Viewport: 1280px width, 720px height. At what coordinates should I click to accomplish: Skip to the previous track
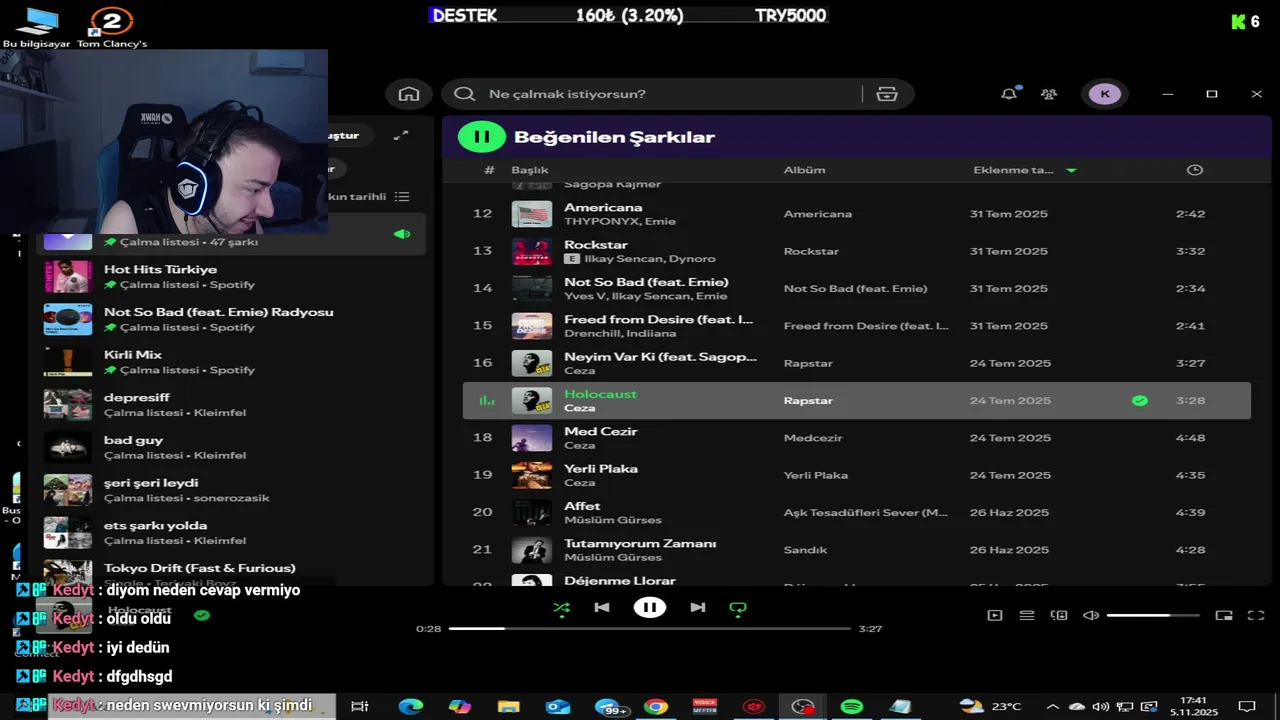602,607
